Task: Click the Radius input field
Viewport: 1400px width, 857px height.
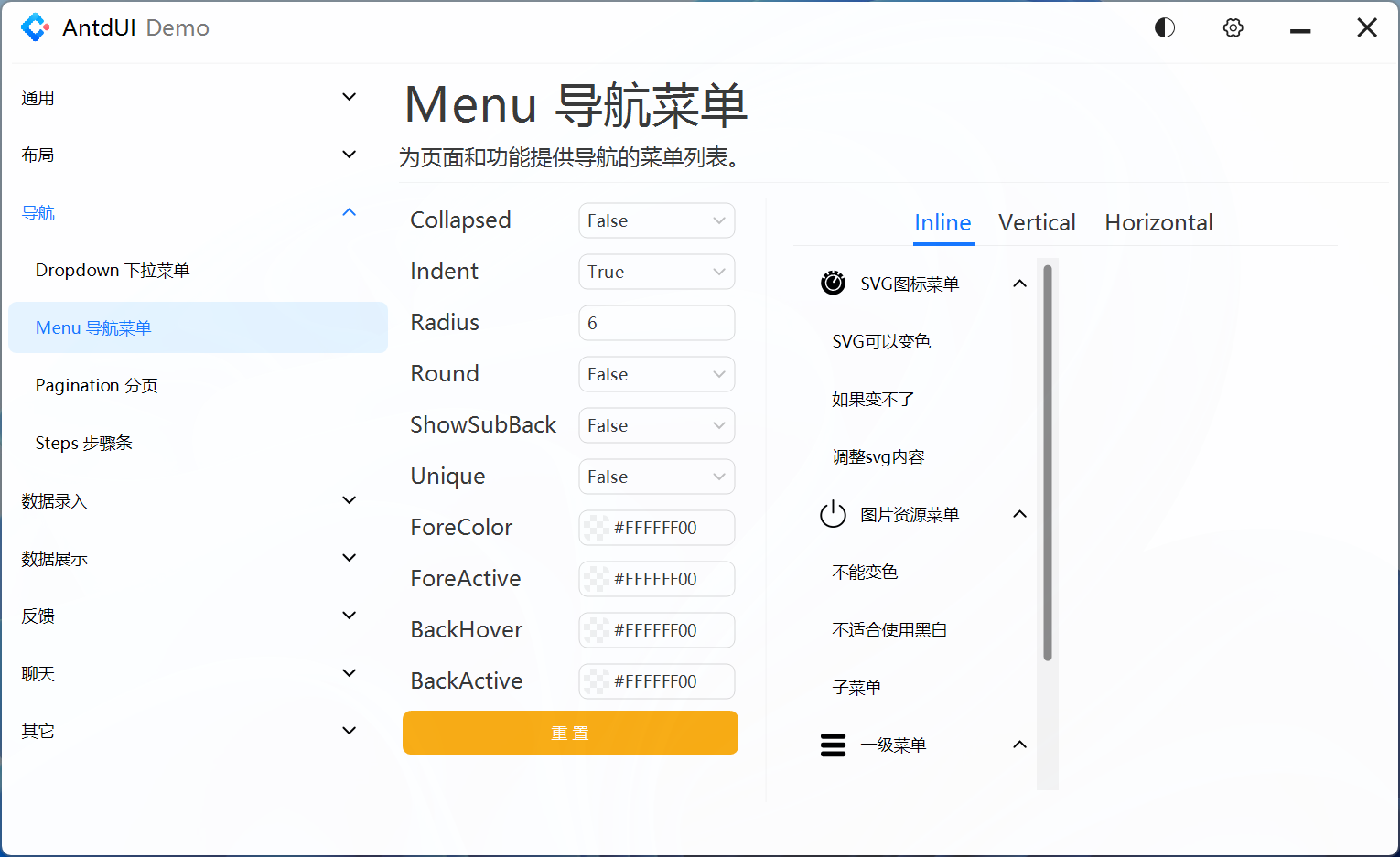Action: tap(656, 323)
